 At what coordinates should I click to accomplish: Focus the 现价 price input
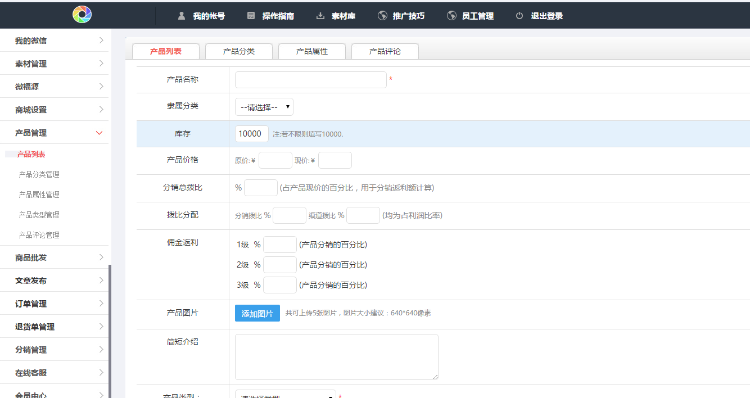[335, 160]
